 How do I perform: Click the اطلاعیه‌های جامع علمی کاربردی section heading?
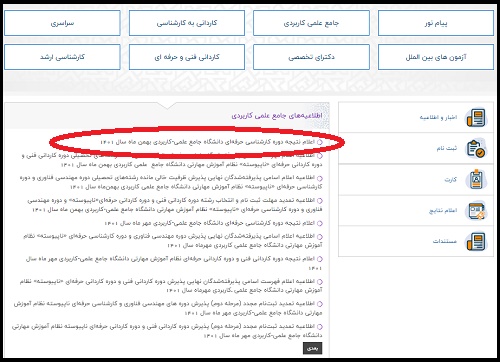coord(277,116)
